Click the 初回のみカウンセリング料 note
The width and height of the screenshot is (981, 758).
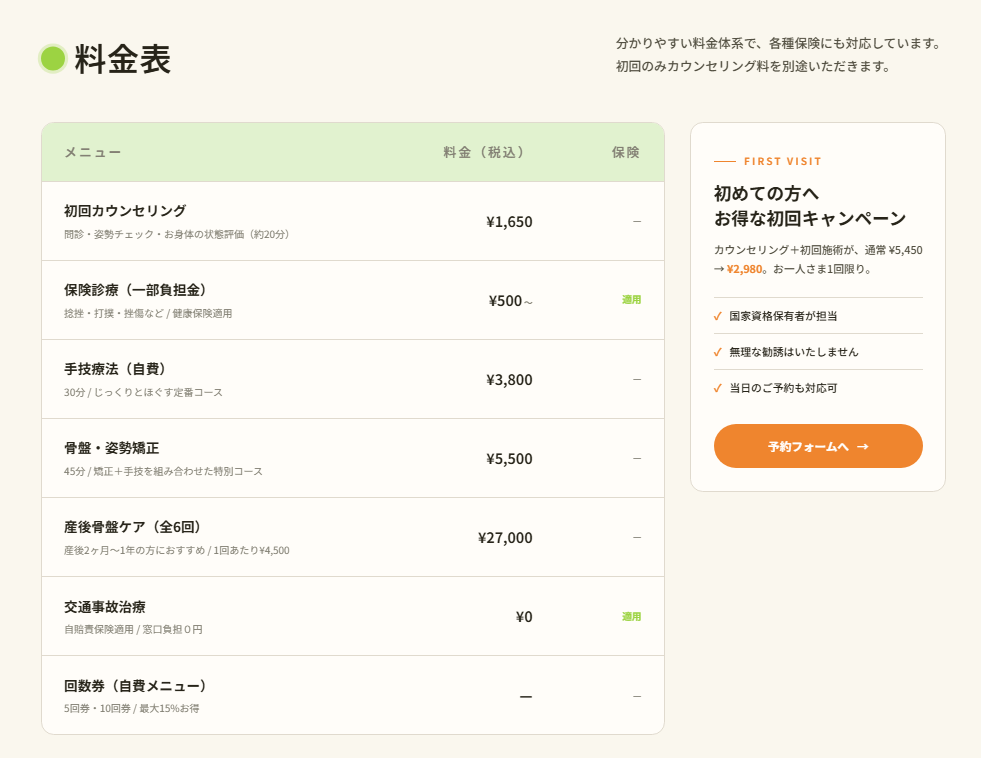tap(753, 66)
